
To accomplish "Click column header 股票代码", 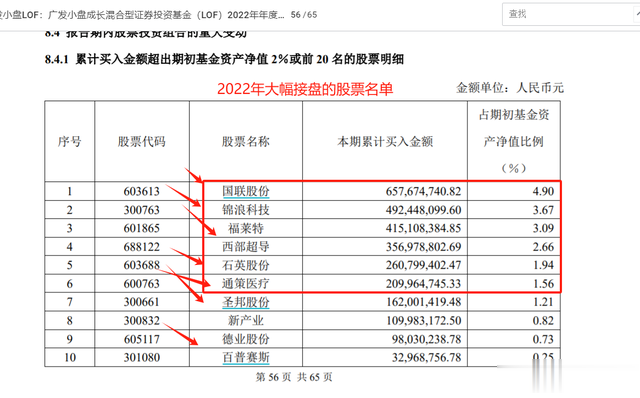I will coord(142,142).
